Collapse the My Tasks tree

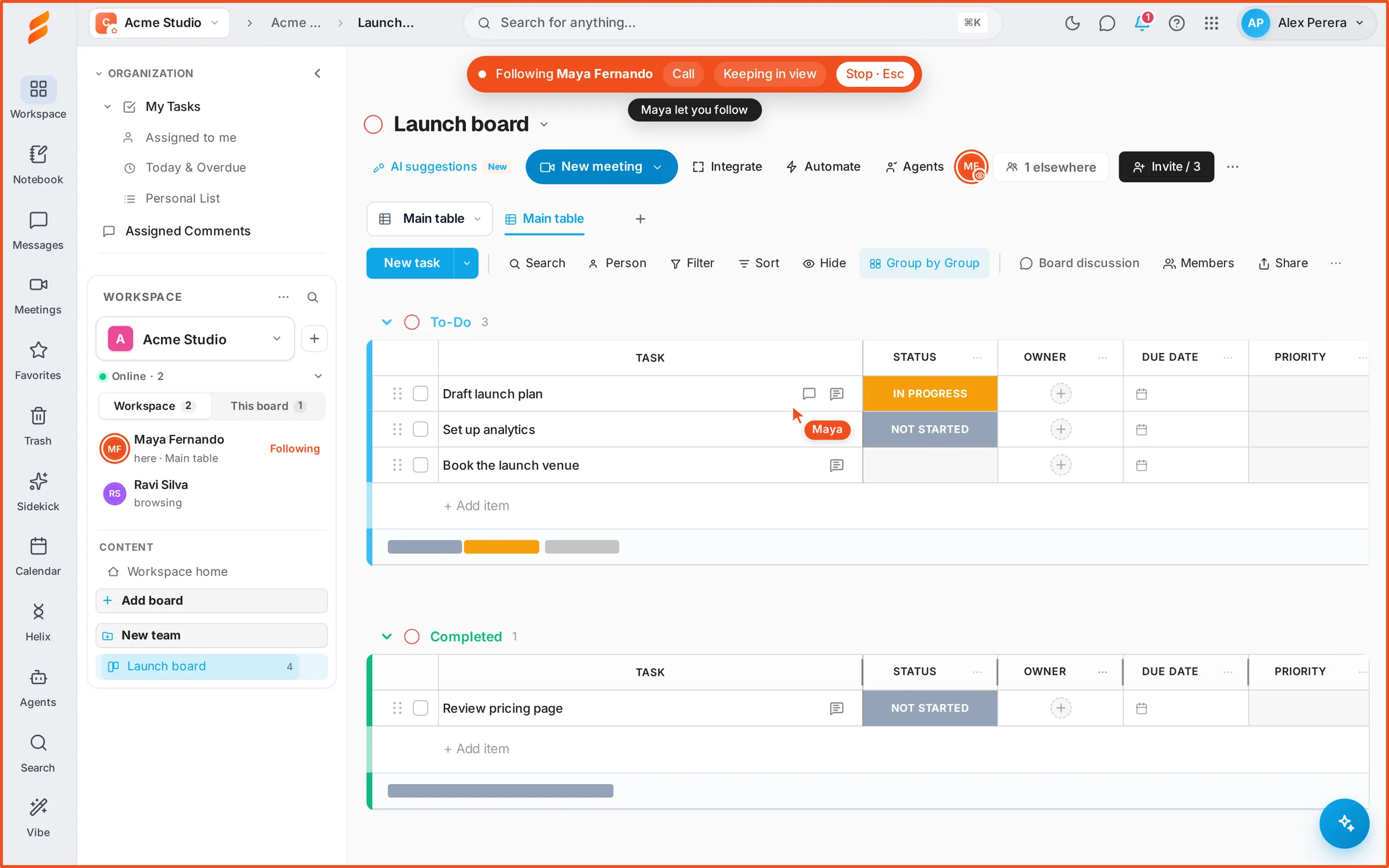click(x=107, y=106)
